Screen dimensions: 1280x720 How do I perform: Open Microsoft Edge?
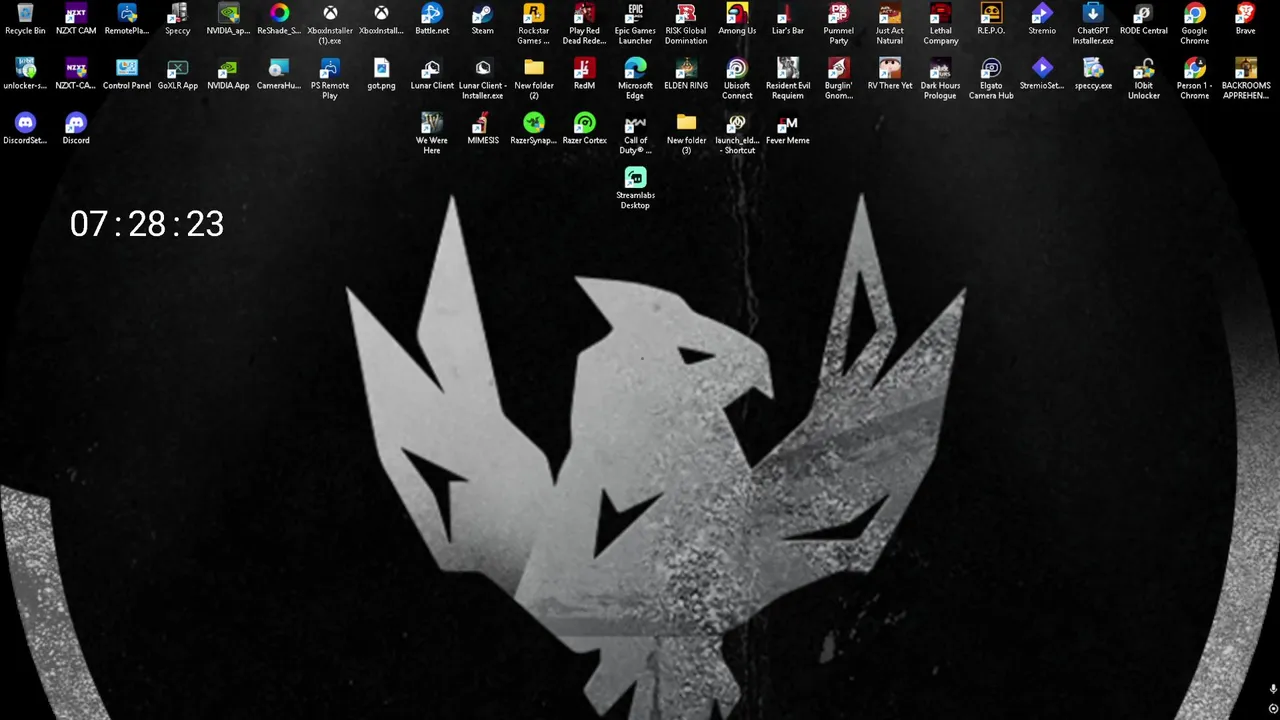635,79
